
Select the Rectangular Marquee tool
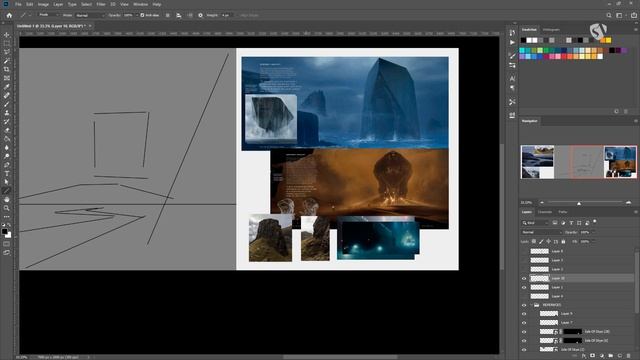[7, 43]
